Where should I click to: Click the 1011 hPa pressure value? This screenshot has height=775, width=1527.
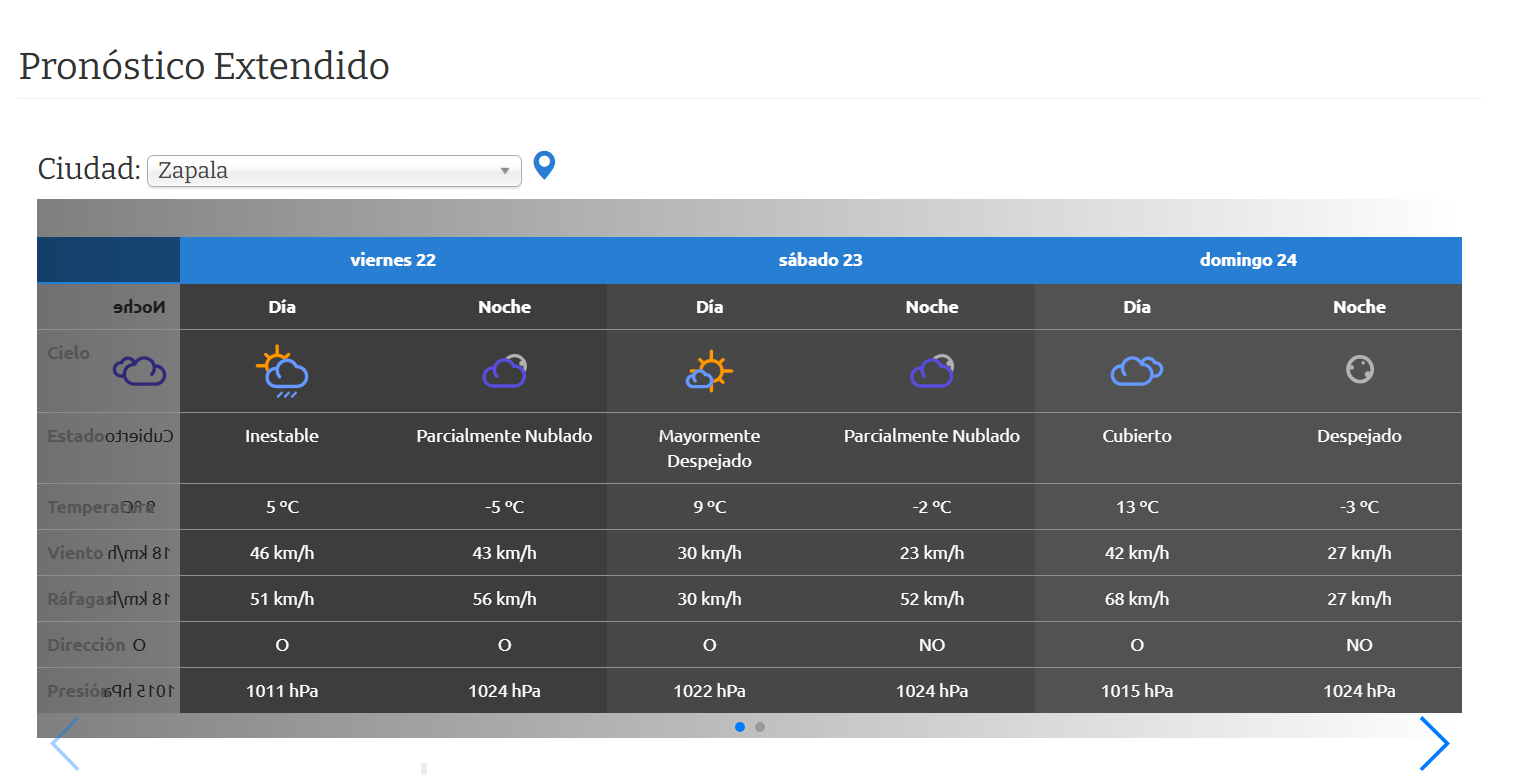282,691
